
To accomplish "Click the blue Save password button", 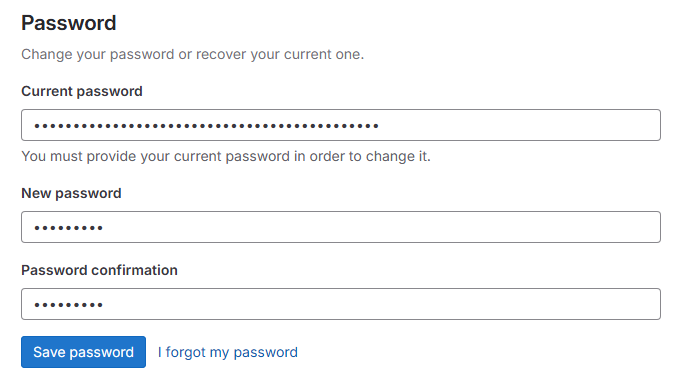I will coord(83,352).
